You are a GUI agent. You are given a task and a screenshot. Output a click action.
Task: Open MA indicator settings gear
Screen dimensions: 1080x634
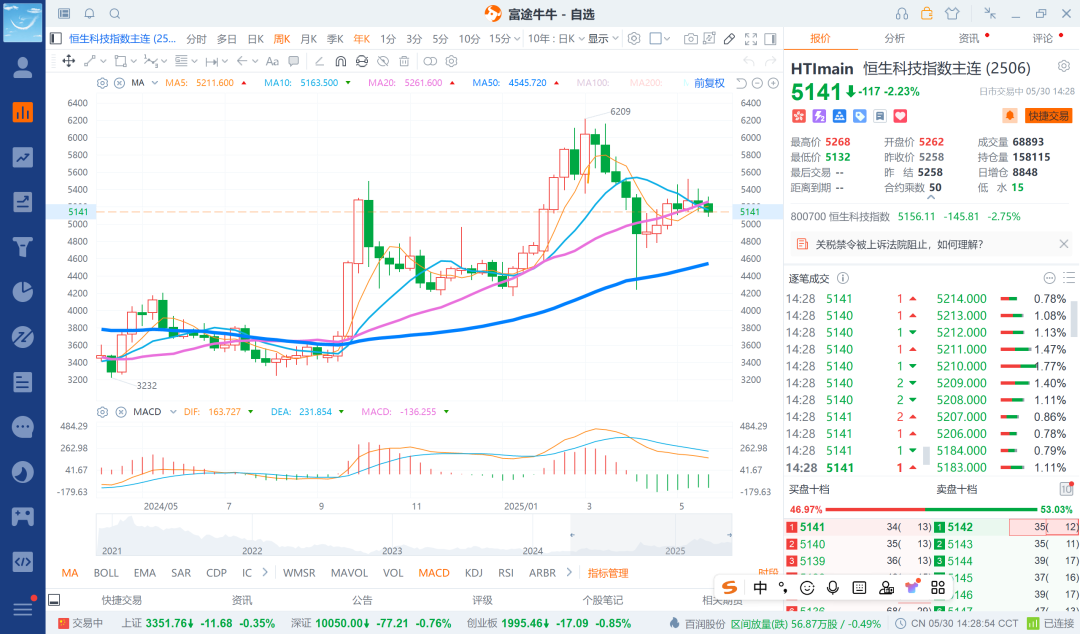103,83
